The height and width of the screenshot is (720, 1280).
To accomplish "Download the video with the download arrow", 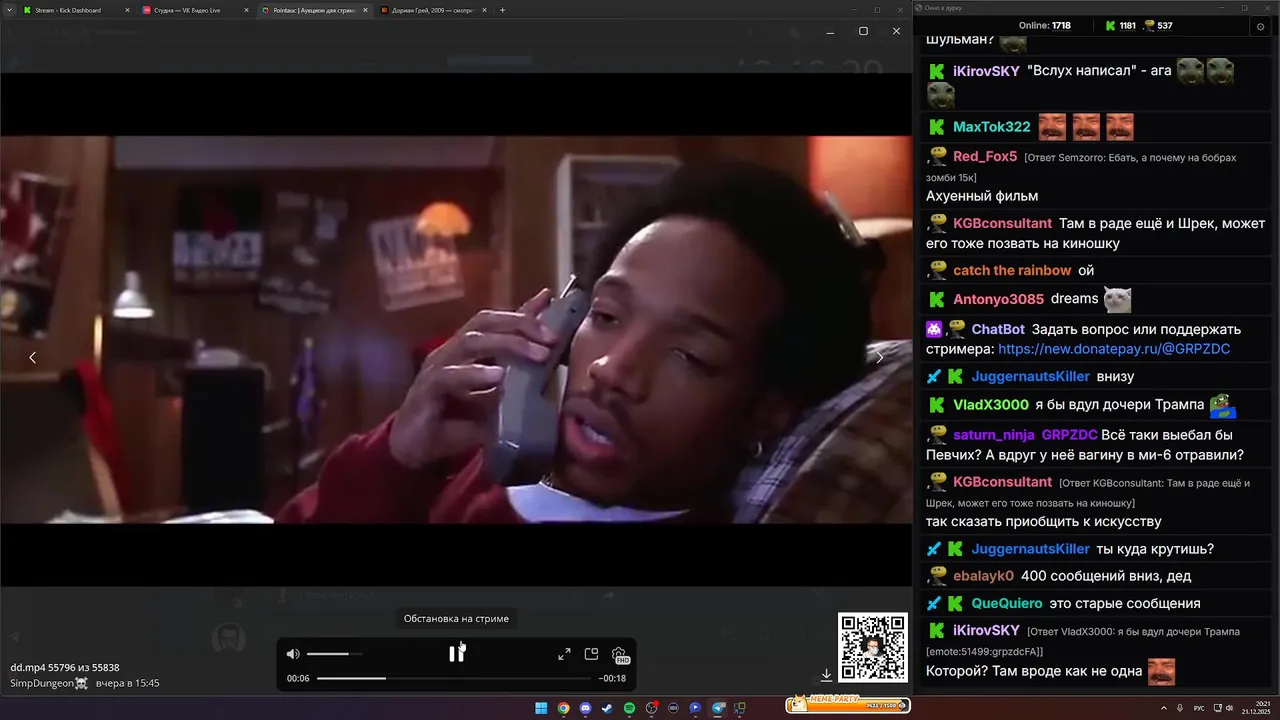I will point(827,675).
